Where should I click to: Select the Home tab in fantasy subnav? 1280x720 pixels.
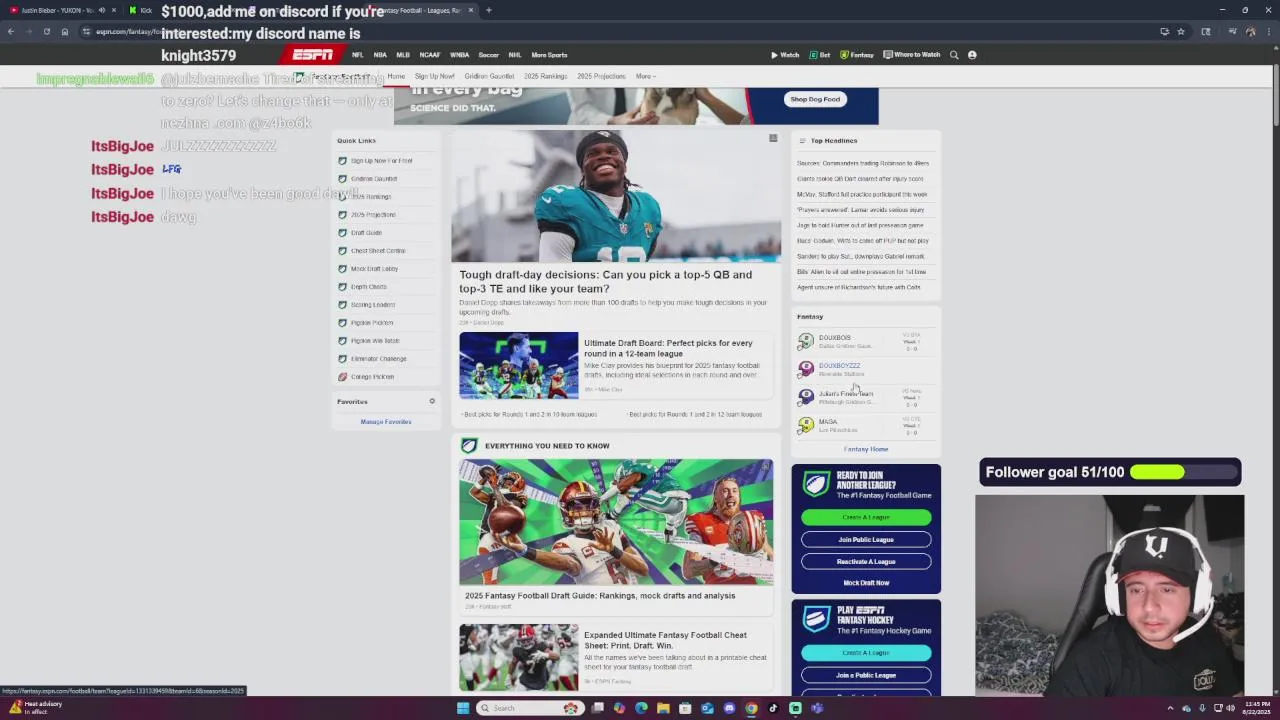pyautogui.click(x=396, y=76)
